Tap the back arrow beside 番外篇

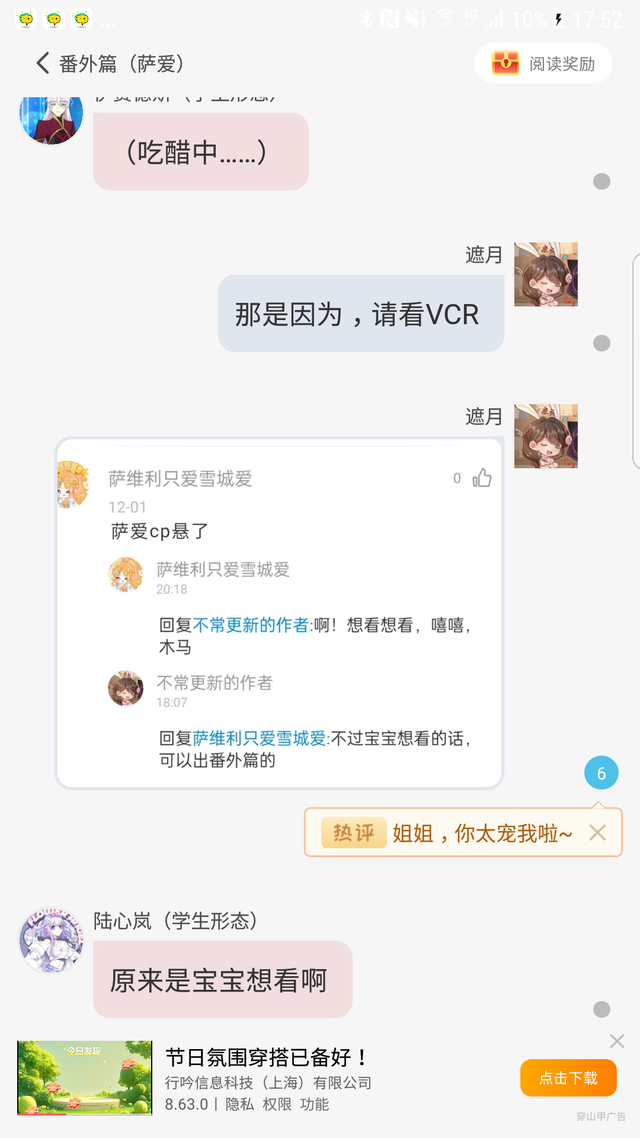(43, 63)
